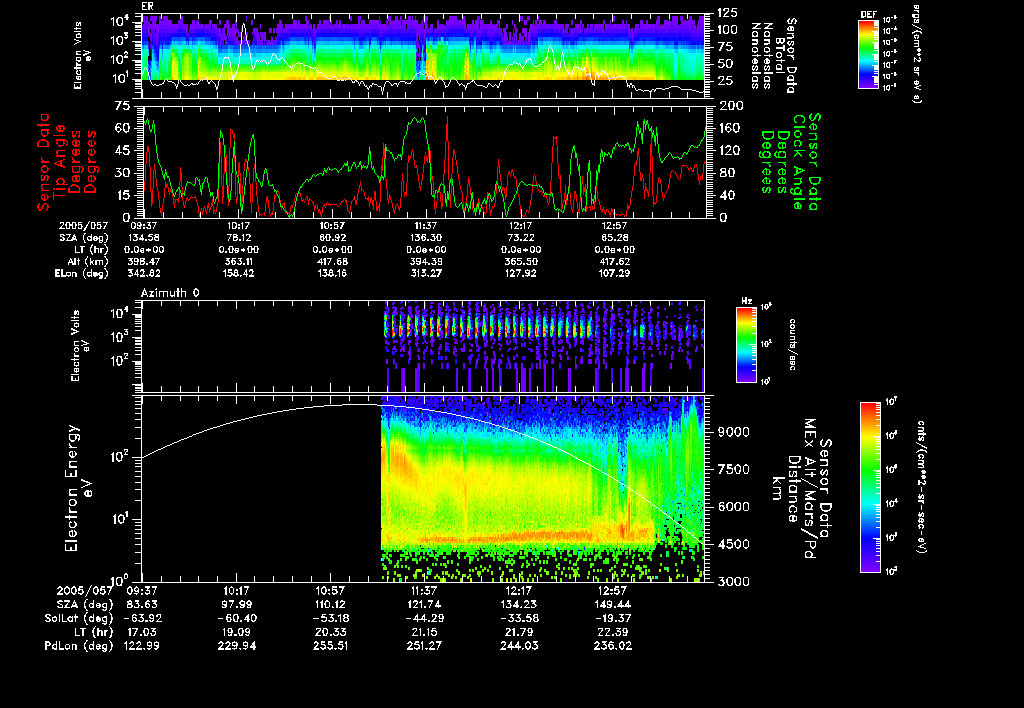Select SZA value 149.44
The width and height of the screenshot is (1024, 708).
pyautogui.click(x=613, y=605)
